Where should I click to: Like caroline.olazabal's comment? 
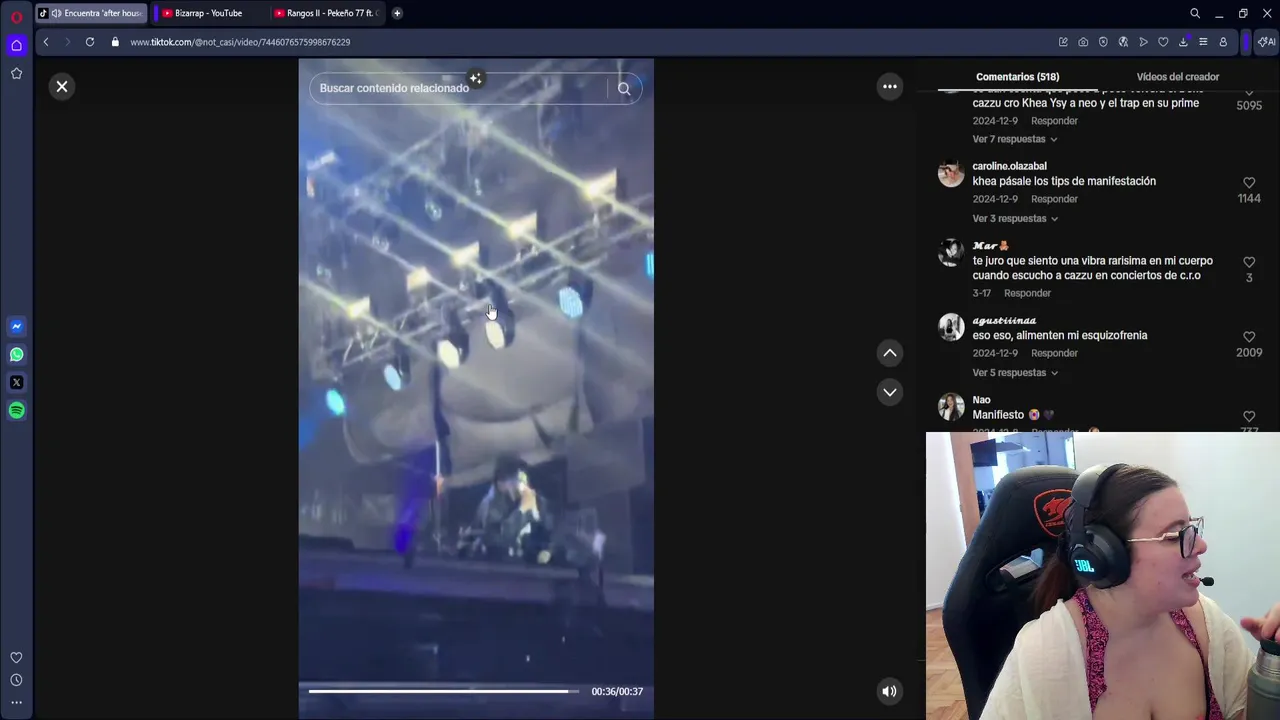click(1249, 183)
